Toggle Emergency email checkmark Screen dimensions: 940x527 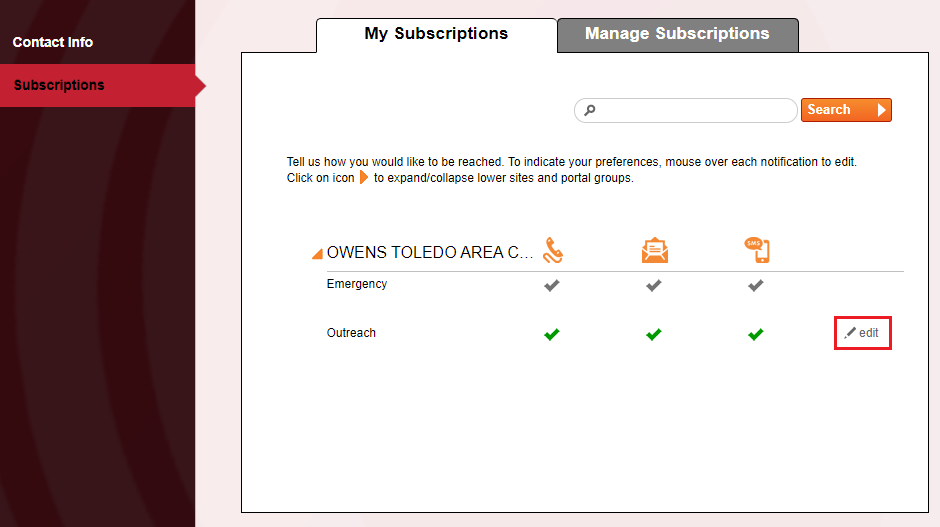point(654,285)
